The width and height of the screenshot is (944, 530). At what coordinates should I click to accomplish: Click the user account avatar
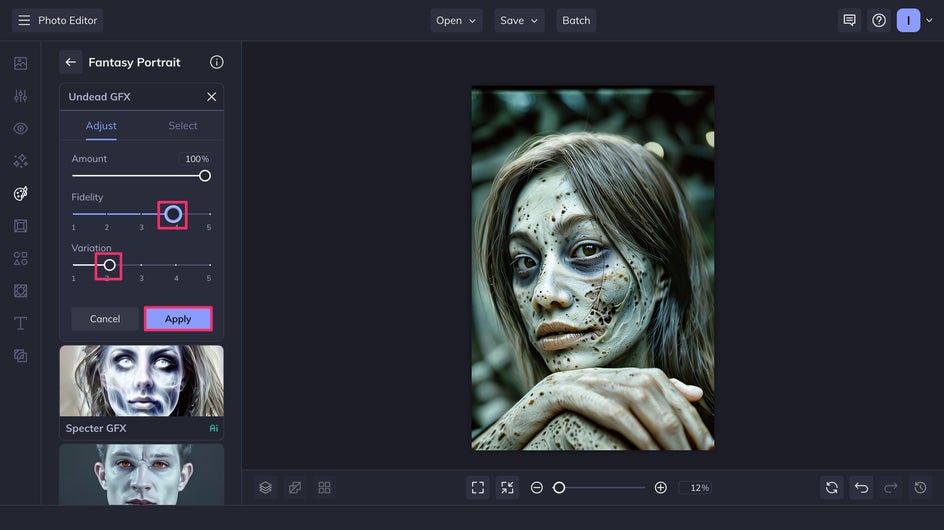[x=908, y=20]
